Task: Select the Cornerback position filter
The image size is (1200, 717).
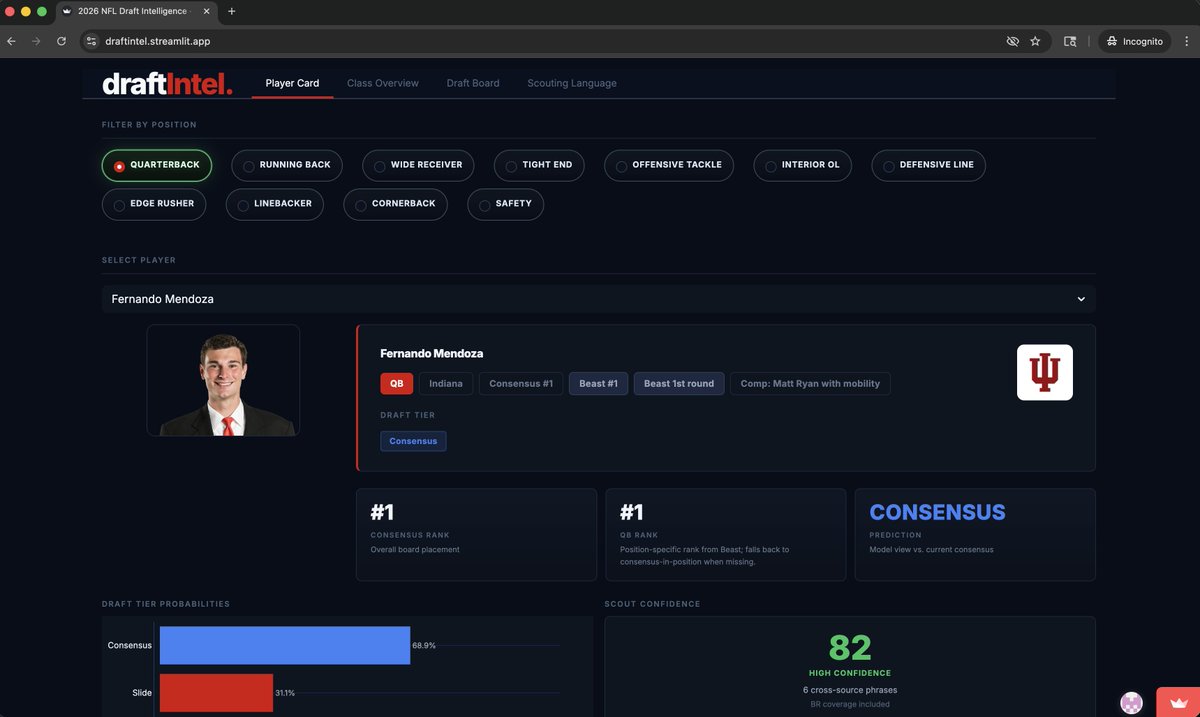Action: click(x=395, y=204)
